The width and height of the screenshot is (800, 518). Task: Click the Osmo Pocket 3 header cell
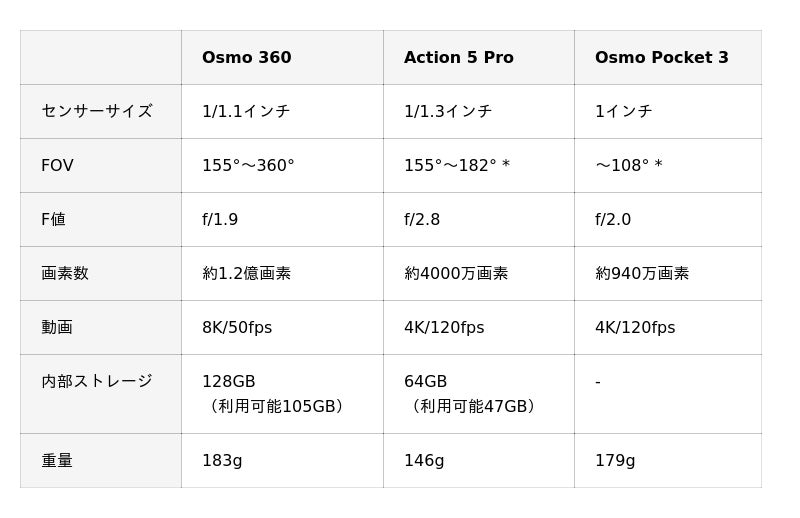[661, 58]
